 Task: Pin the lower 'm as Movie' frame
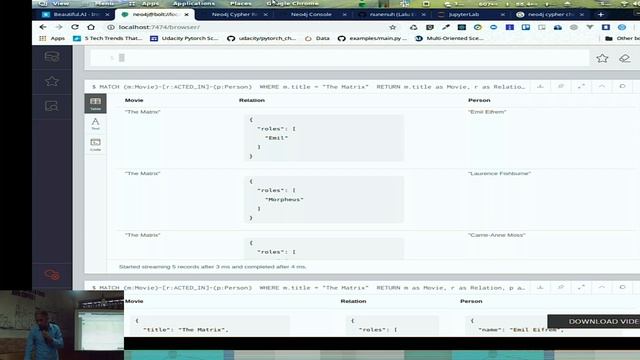561,287
